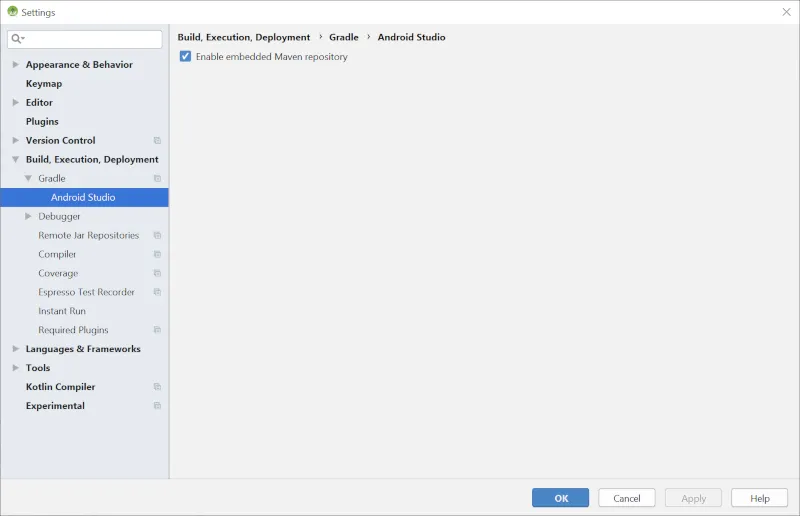Collapse the Gradle node arrow
This screenshot has width=800, height=516.
click(28, 178)
